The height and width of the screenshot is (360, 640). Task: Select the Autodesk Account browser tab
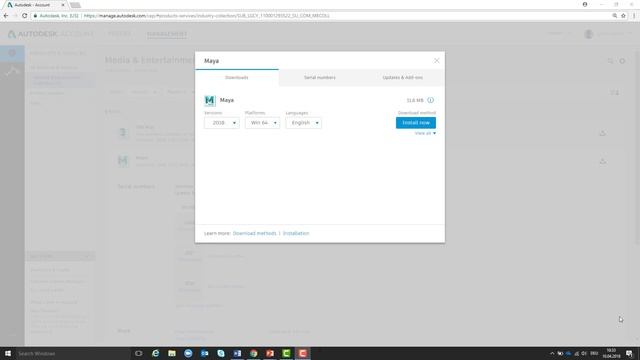point(35,5)
